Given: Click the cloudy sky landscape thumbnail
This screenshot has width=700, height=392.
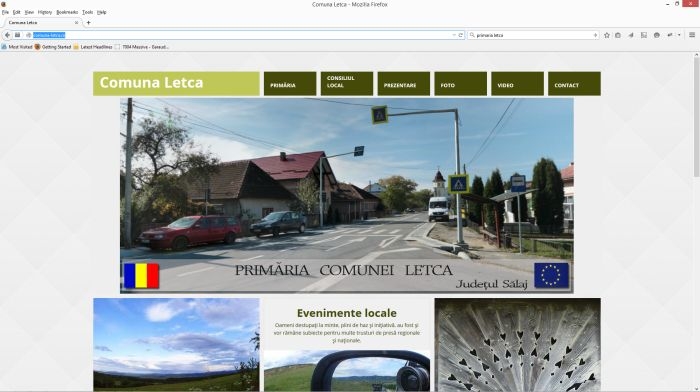Looking at the screenshot, I should [x=176, y=345].
